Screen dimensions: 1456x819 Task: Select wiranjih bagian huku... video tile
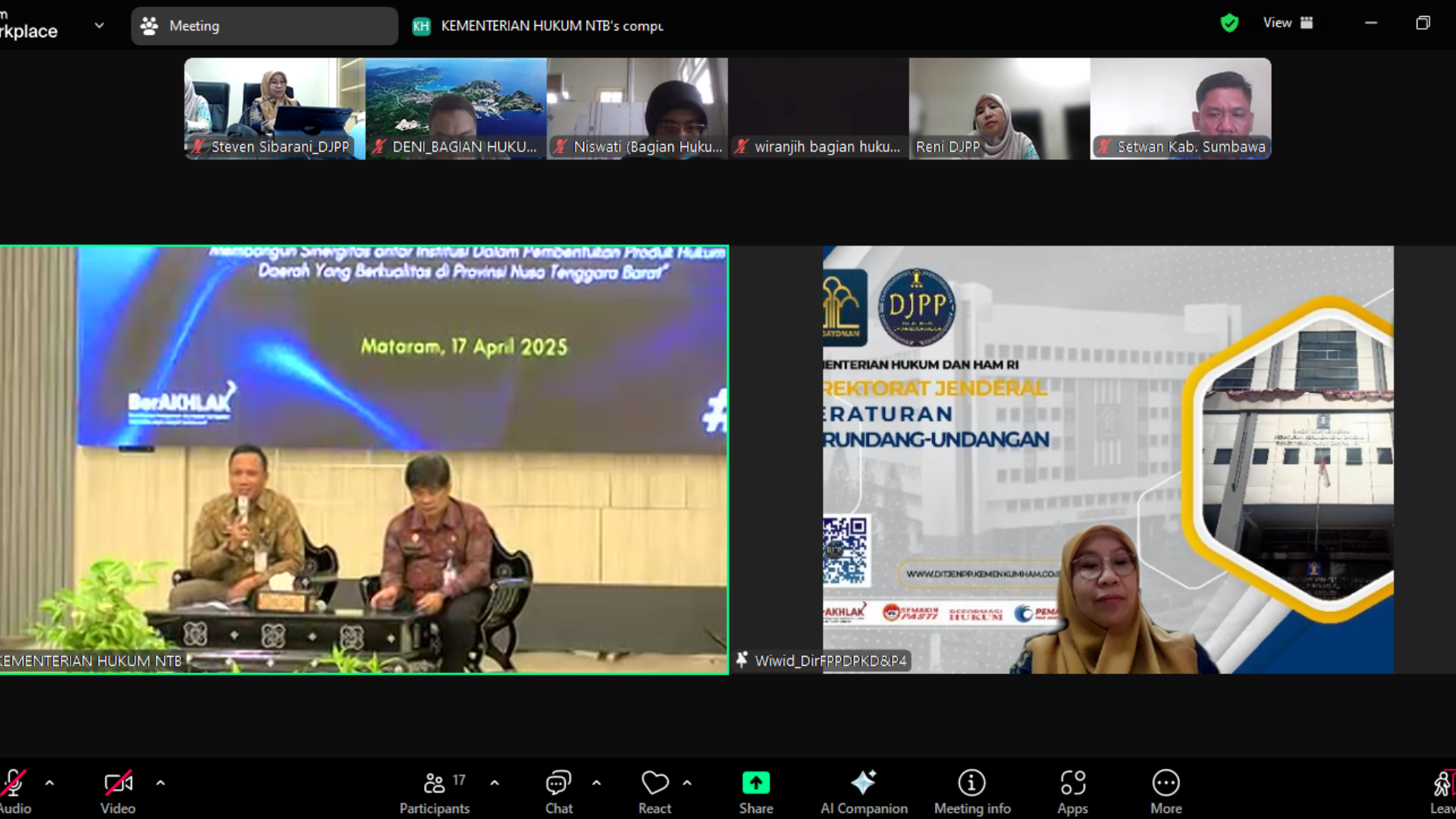tap(818, 108)
